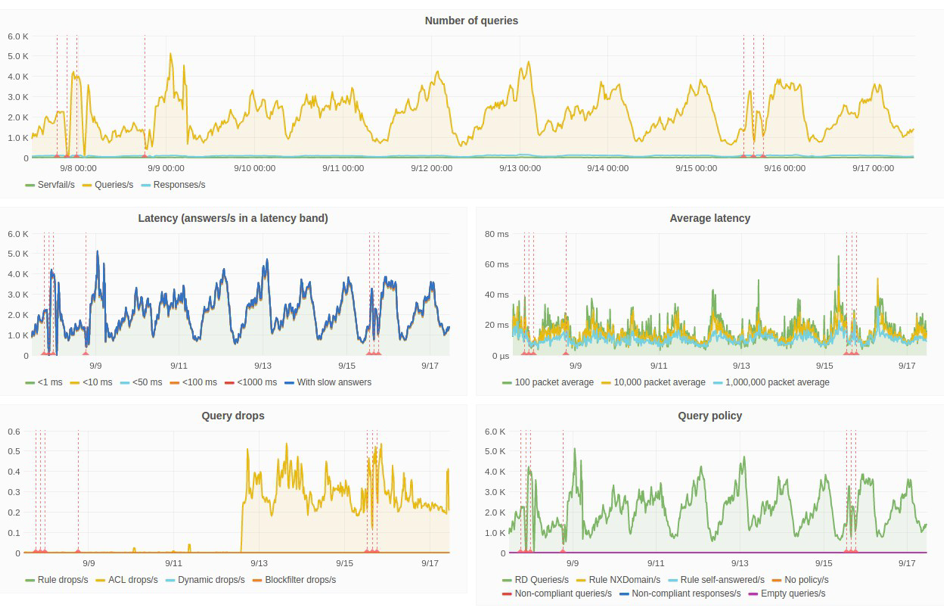This screenshot has height=608, width=944.
Task: Toggle the Rule NXDomain/s legend entry
Action: tap(624, 580)
